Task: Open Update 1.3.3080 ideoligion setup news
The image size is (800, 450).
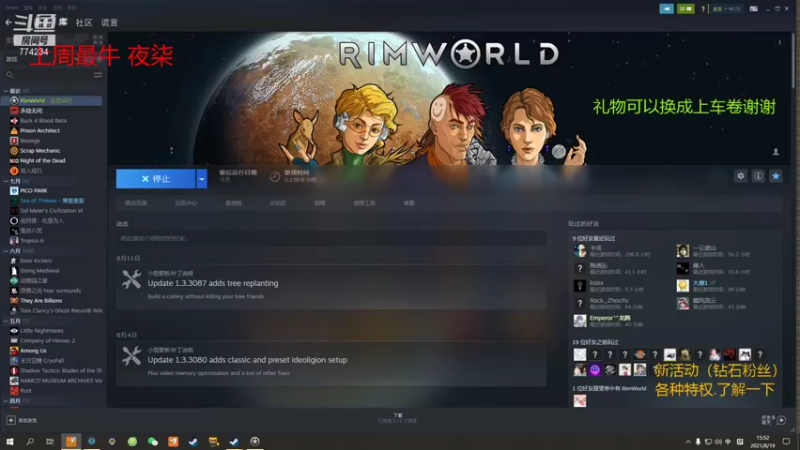Action: pos(247,360)
